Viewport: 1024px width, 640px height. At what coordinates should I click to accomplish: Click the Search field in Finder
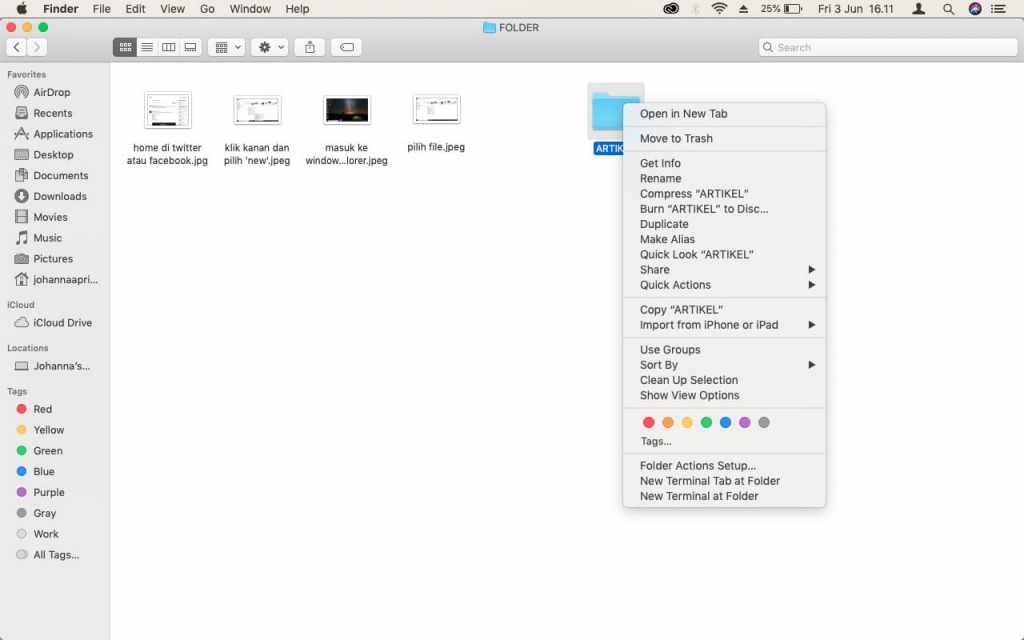pyautogui.click(x=888, y=47)
